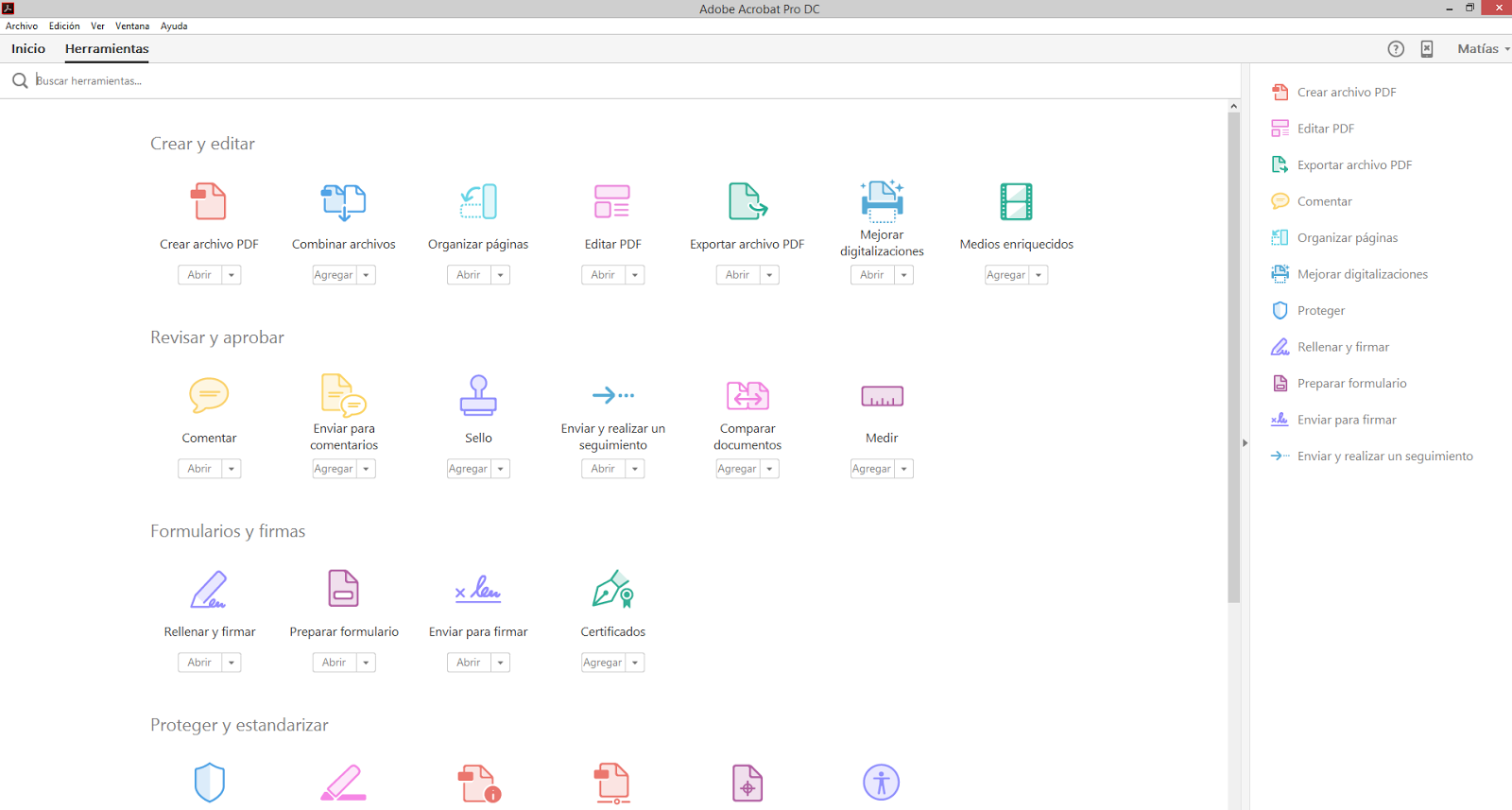The image size is (1512, 810).
Task: Click Abrir button under Exportar archivo PDF
Action: pyautogui.click(x=738, y=275)
